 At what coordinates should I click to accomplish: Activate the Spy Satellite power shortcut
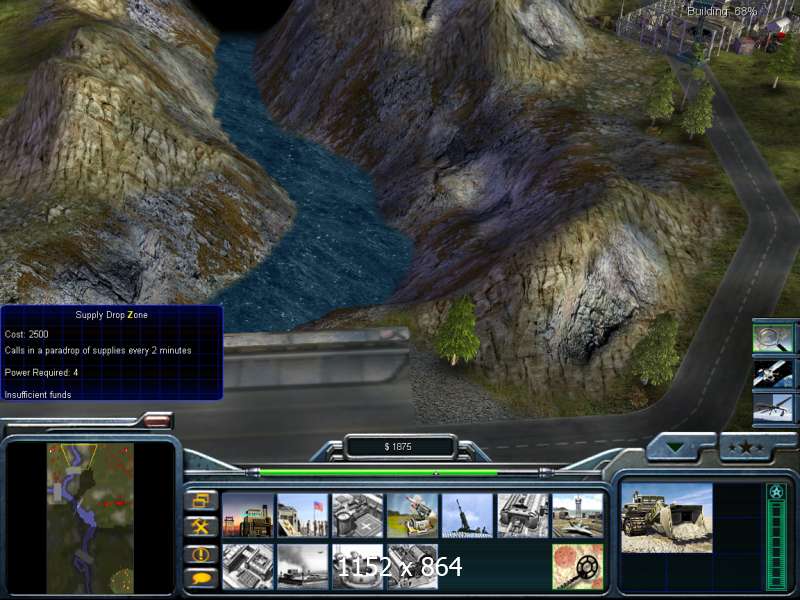pos(773,374)
